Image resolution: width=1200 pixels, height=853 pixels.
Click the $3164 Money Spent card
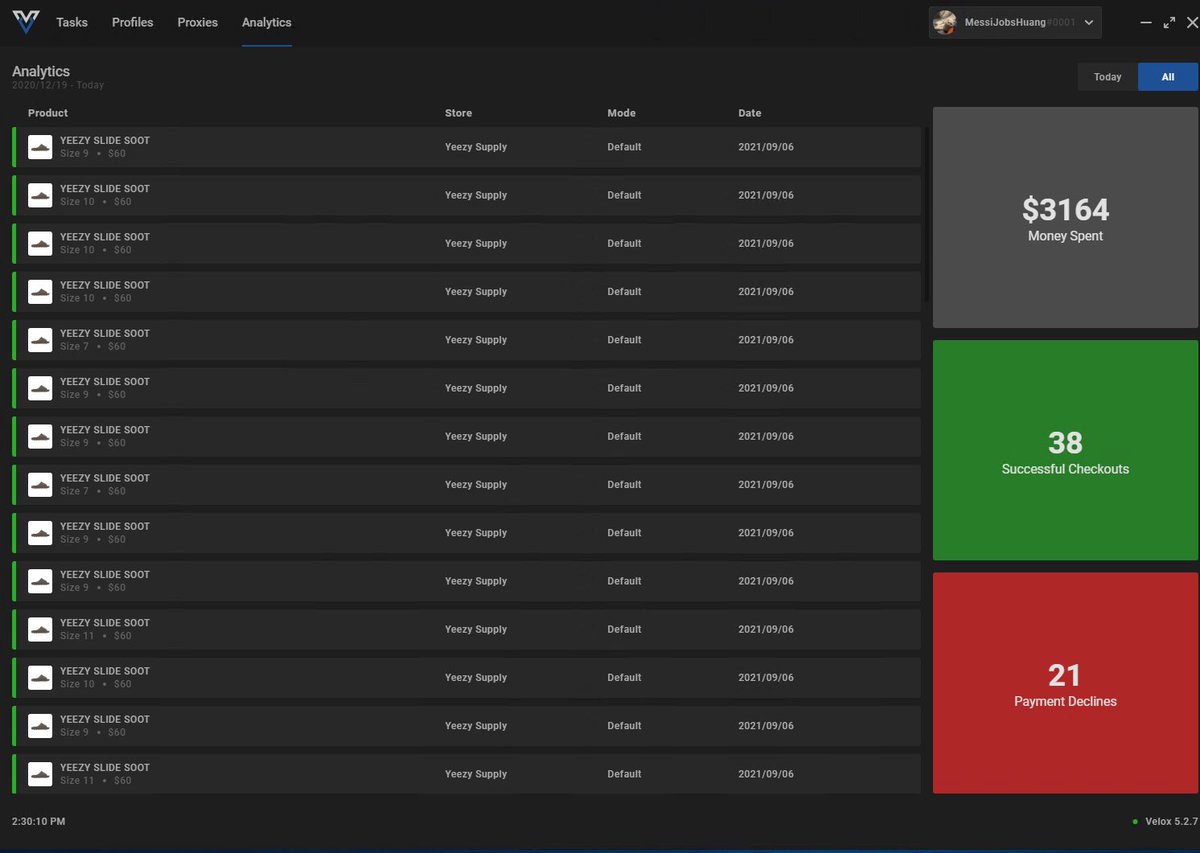[1065, 218]
